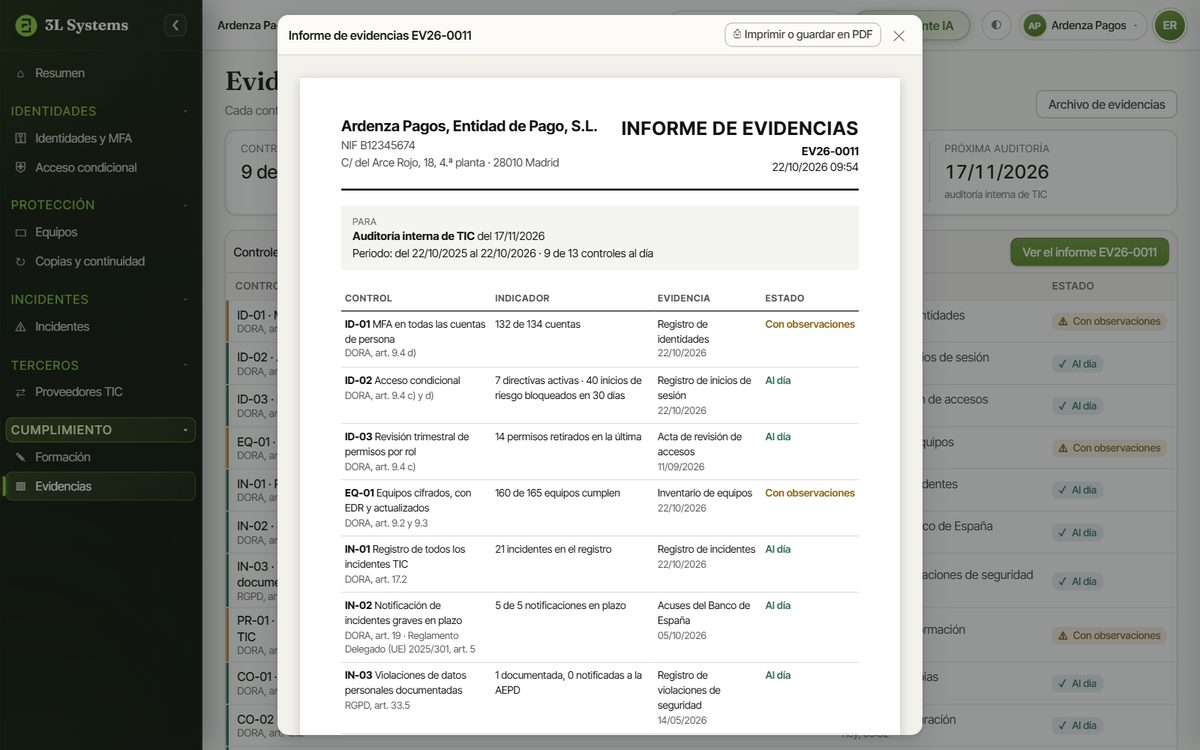
Task: Click the ID-01 MFA control cell in the report
Action: [416, 339]
